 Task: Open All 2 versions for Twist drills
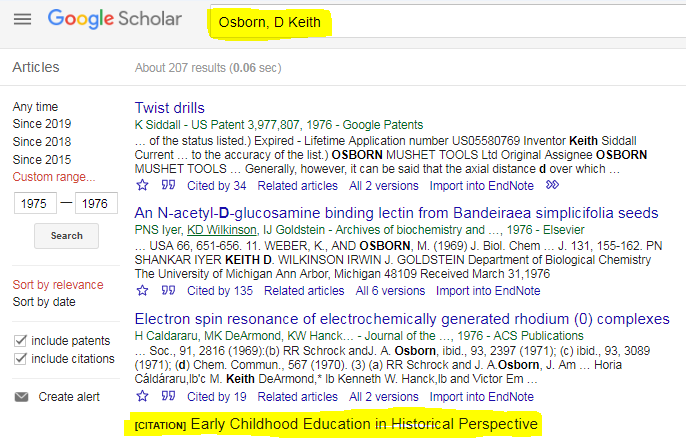point(384,186)
